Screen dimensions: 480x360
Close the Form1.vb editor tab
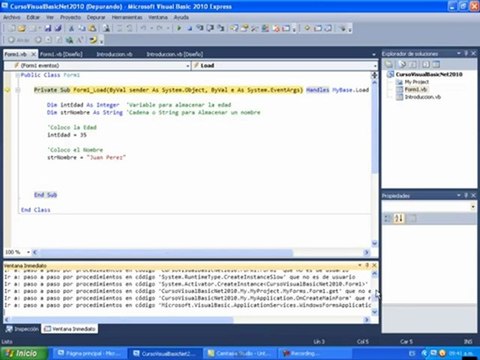33,54
